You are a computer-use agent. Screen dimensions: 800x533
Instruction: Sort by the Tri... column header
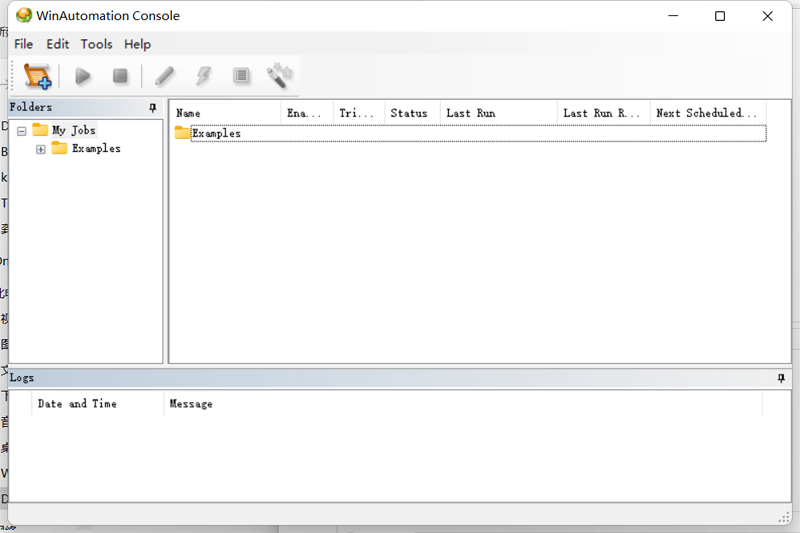[359, 113]
